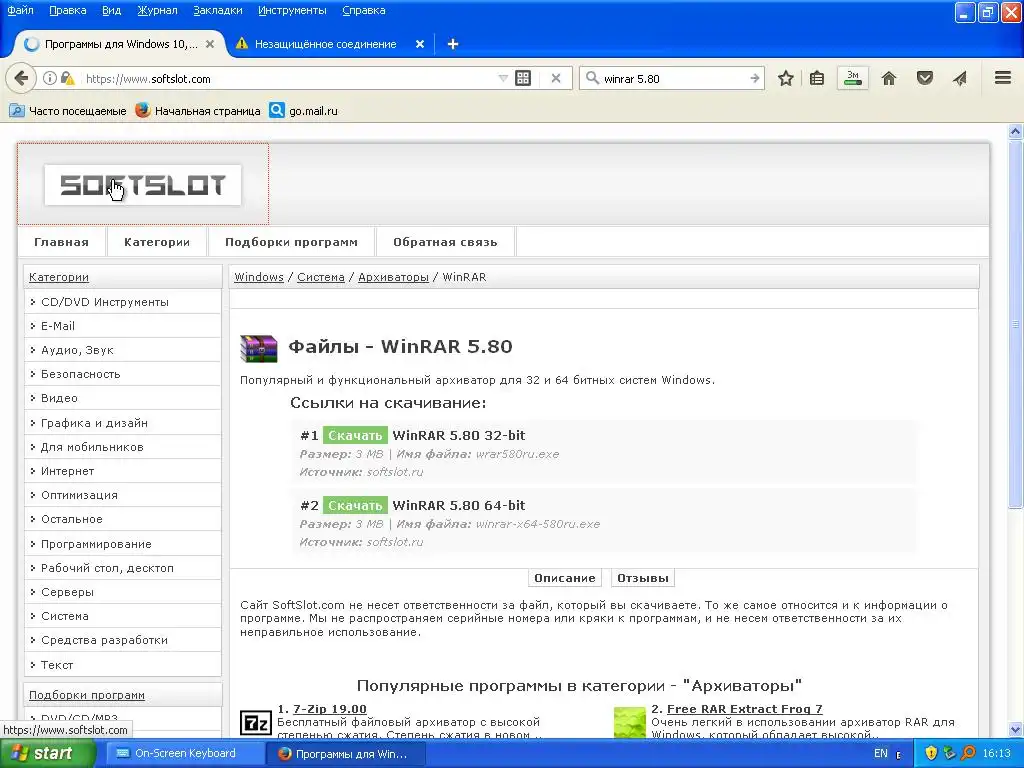Click the paper plane send icon
The width and height of the screenshot is (1024, 768).
[959, 78]
